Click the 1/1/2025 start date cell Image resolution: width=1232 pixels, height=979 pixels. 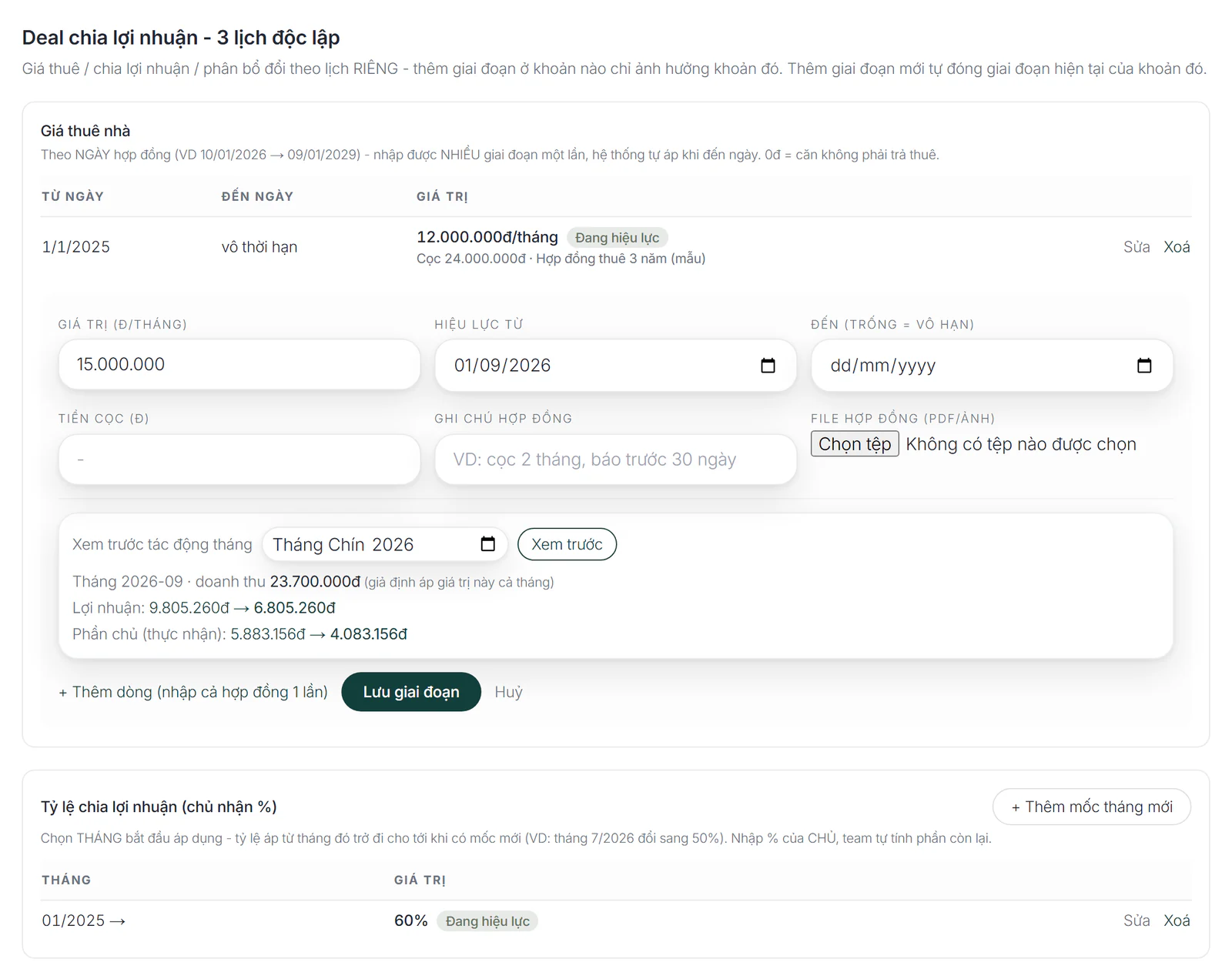tap(75, 247)
